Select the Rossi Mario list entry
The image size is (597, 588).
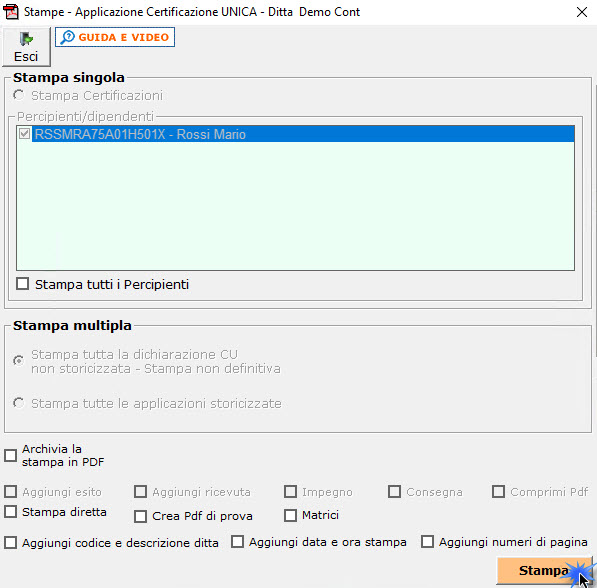point(303,134)
